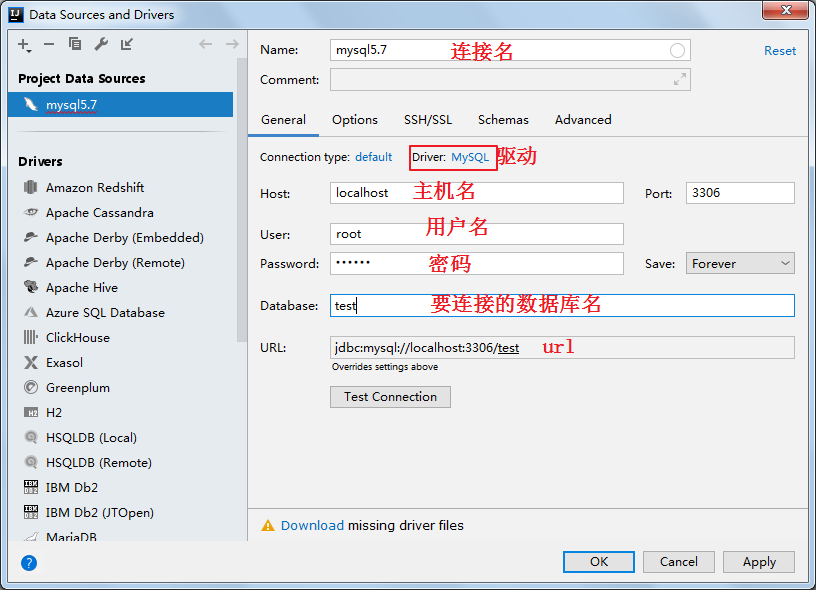Go forward with the right arrow icon
The height and width of the screenshot is (590, 816).
click(x=232, y=44)
